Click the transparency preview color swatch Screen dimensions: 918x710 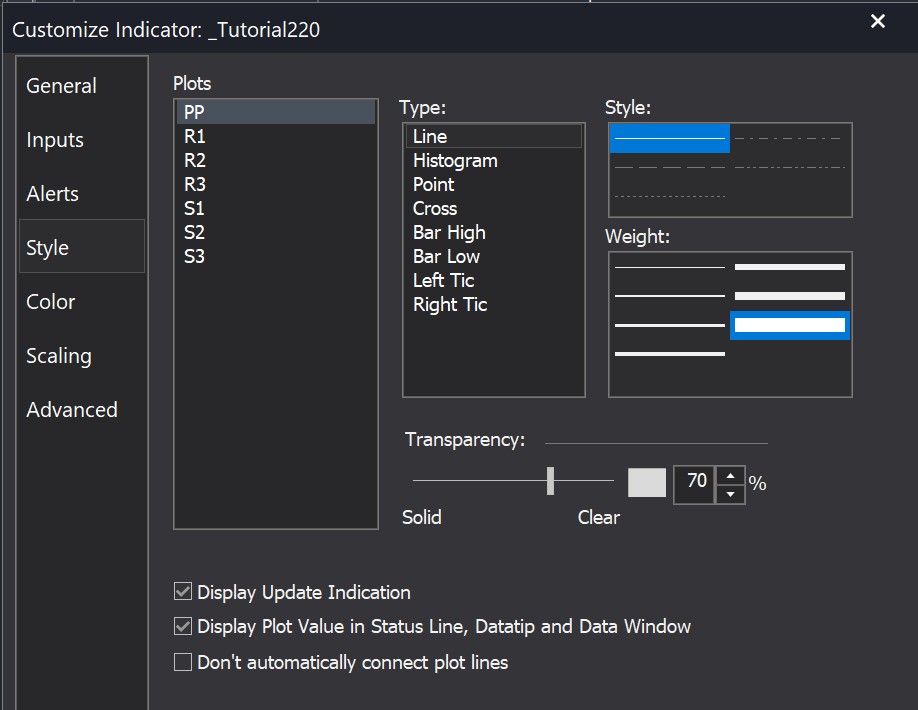pos(647,482)
